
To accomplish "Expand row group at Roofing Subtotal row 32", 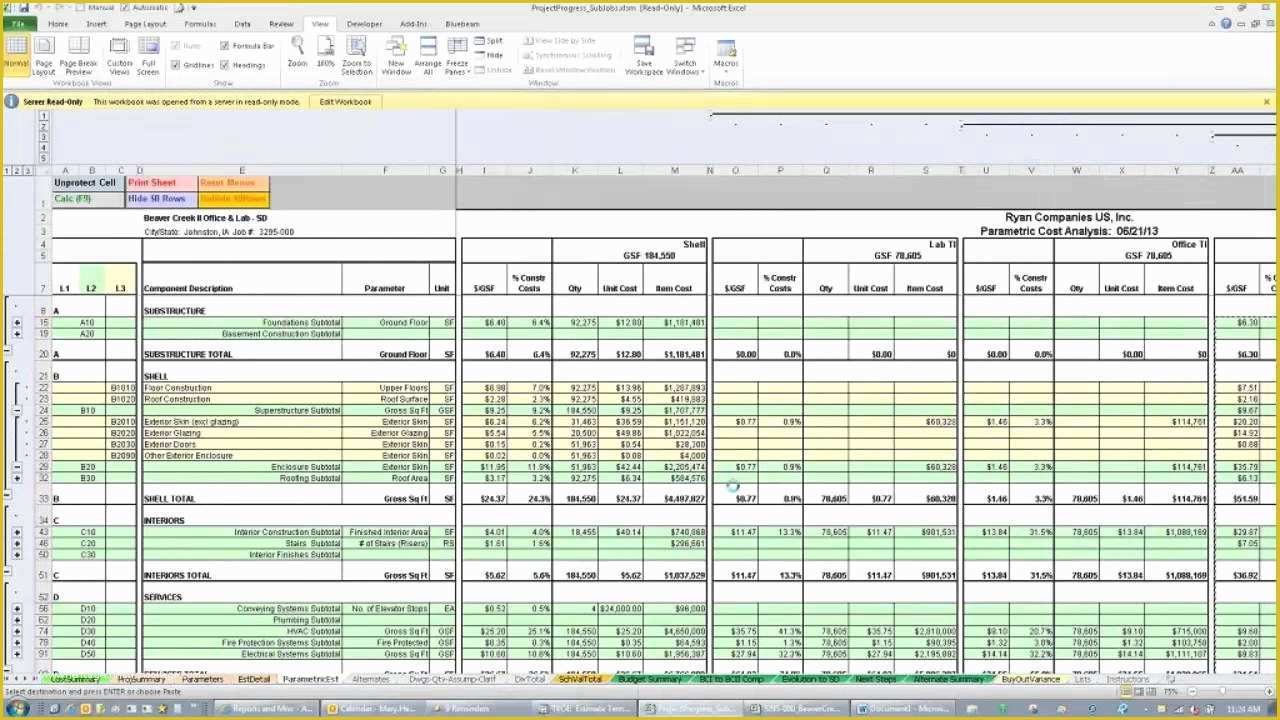I will pos(17,479).
